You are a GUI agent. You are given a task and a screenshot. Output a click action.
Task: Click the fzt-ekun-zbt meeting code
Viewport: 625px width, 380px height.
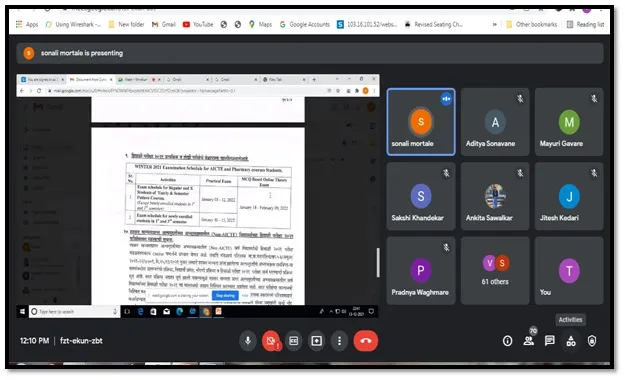[x=81, y=341]
